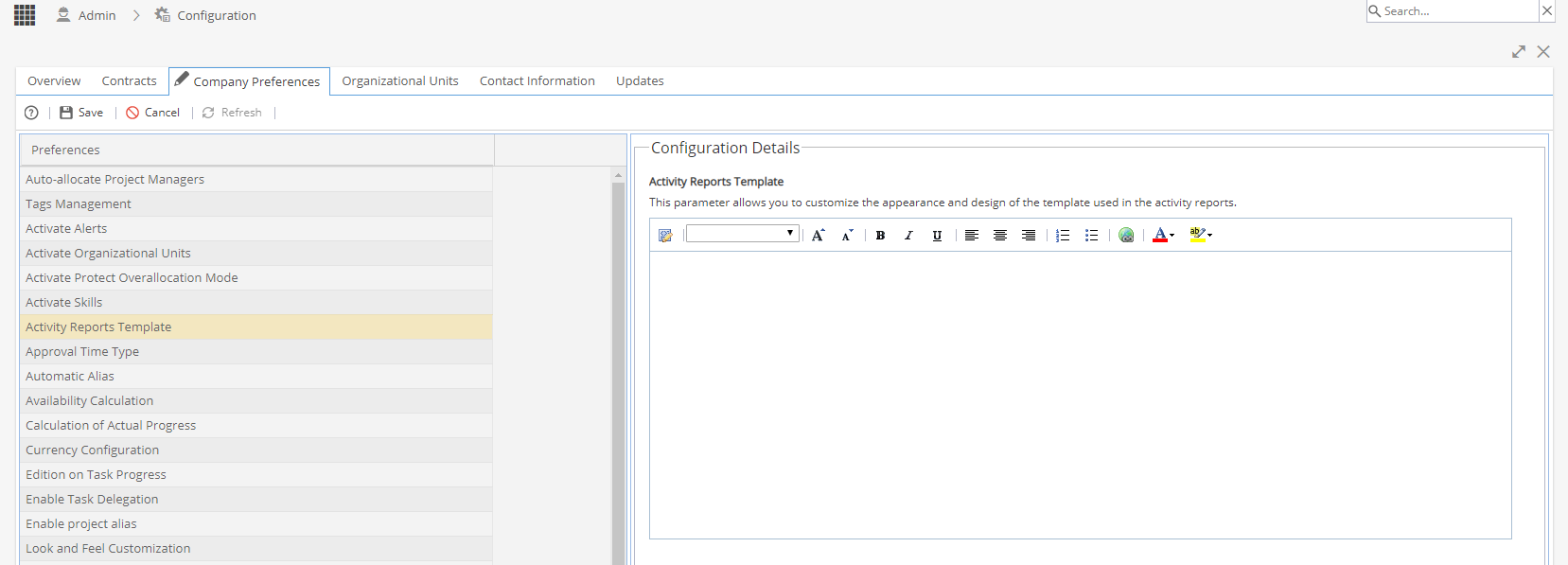Close the configuration panel
Image resolution: width=1568 pixels, height=565 pixels.
click(1543, 52)
